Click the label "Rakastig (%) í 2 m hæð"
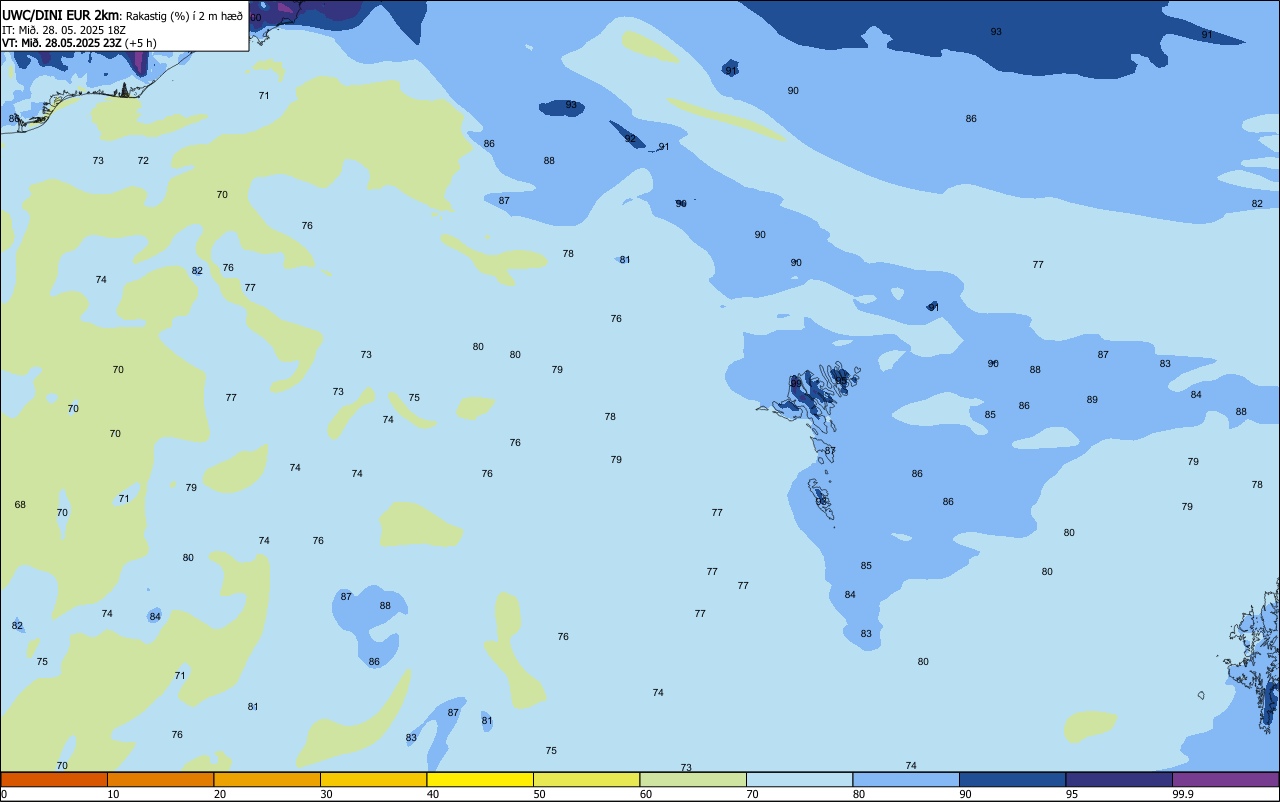1280x802 pixels. (184, 16)
